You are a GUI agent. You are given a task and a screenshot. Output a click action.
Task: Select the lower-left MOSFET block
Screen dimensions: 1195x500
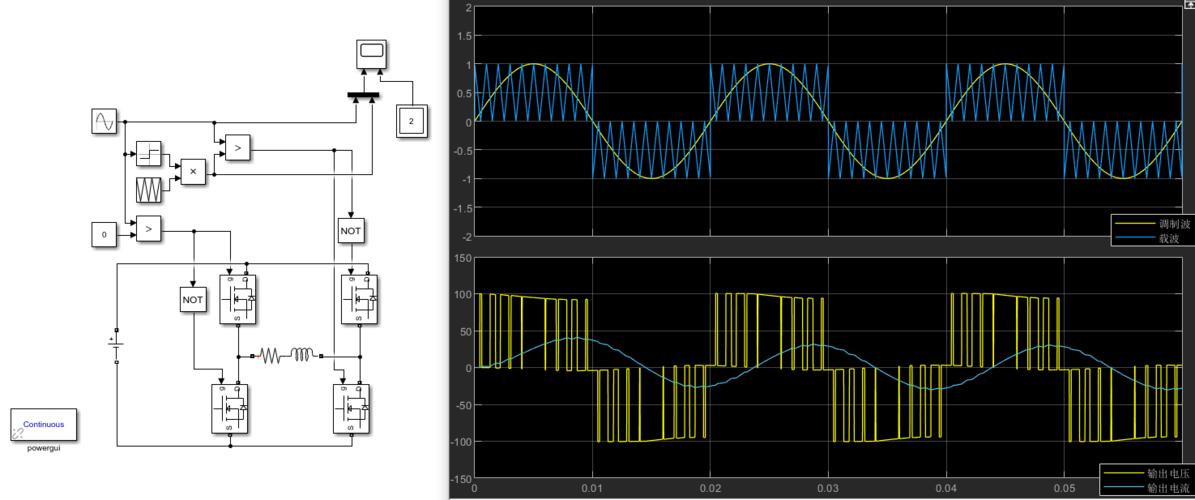click(229, 408)
